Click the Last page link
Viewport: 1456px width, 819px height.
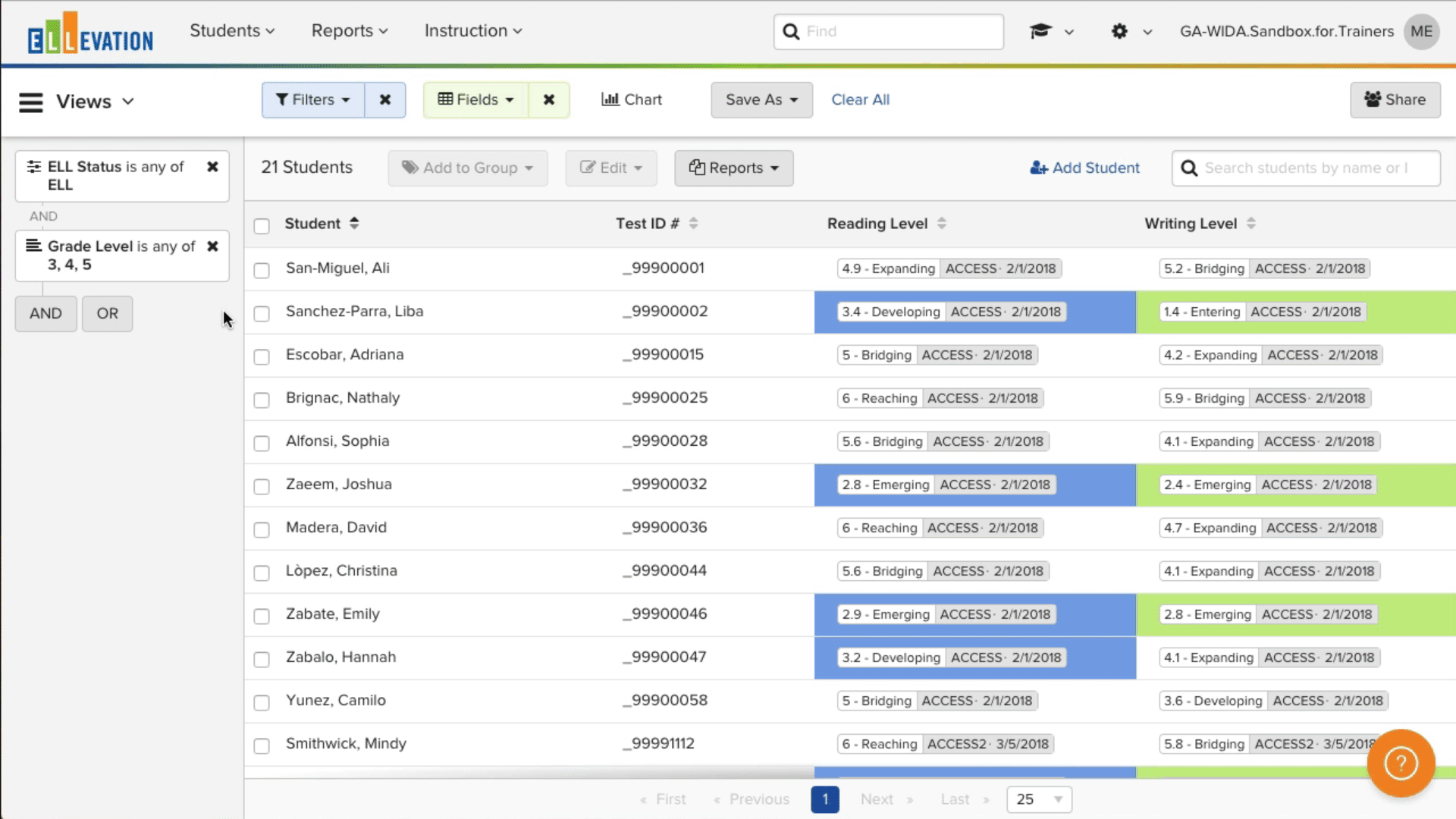(x=965, y=799)
